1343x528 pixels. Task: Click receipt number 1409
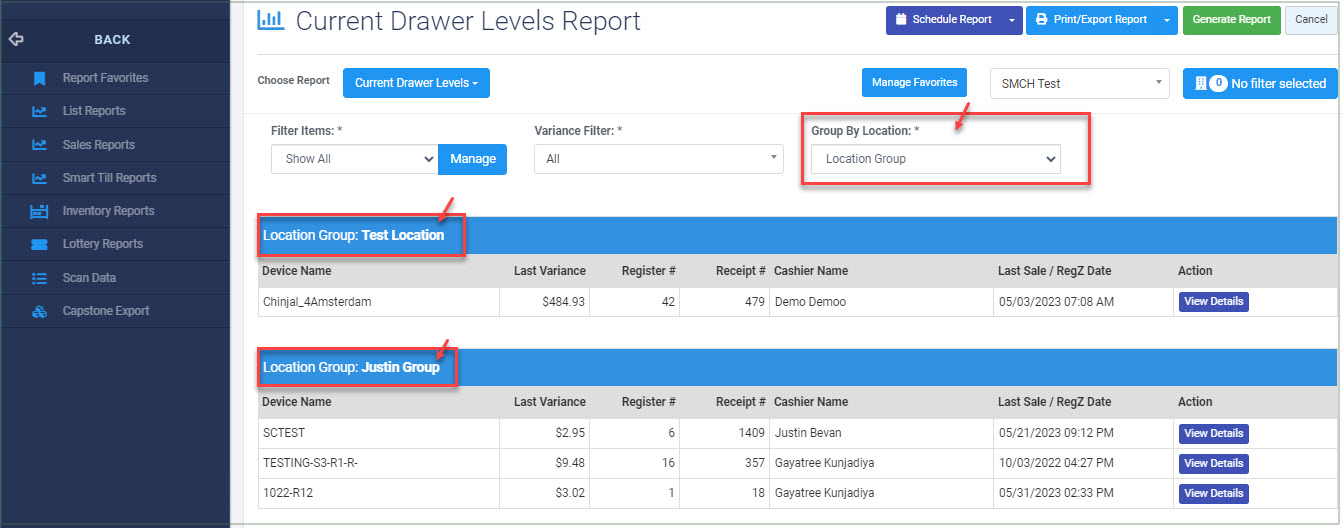click(751, 433)
